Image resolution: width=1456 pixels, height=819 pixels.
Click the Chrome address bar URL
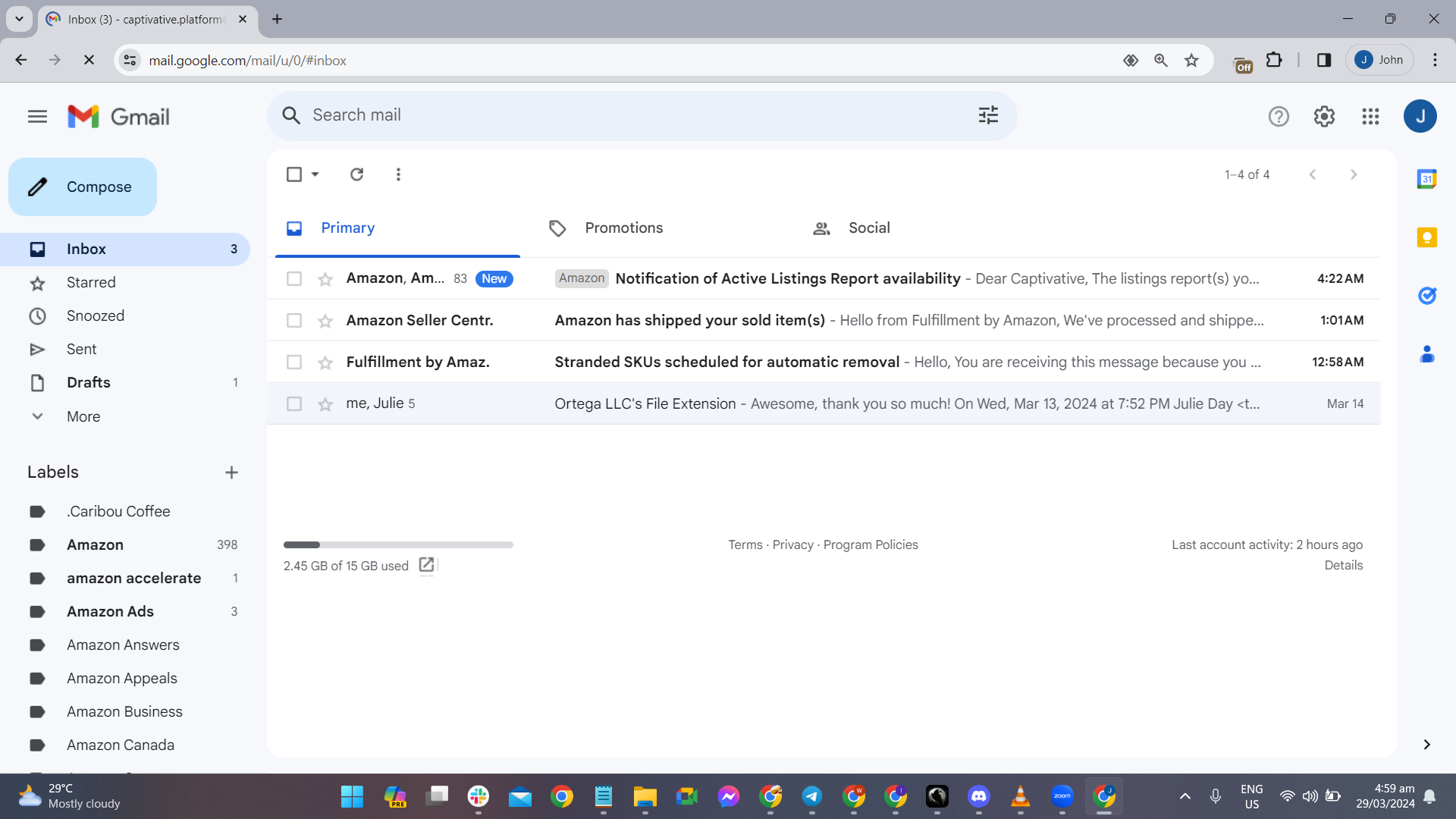(247, 61)
